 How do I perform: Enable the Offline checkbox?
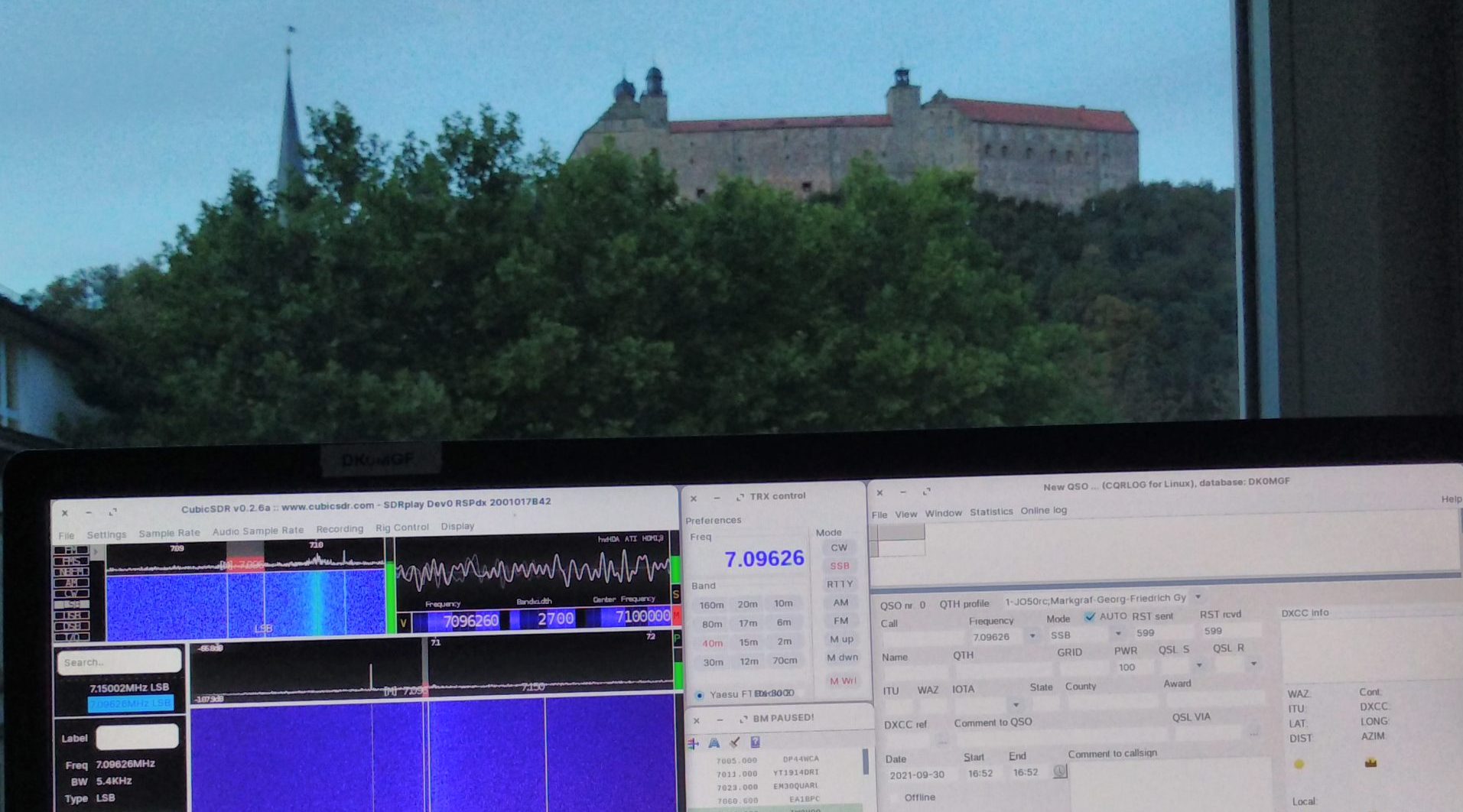click(x=894, y=797)
